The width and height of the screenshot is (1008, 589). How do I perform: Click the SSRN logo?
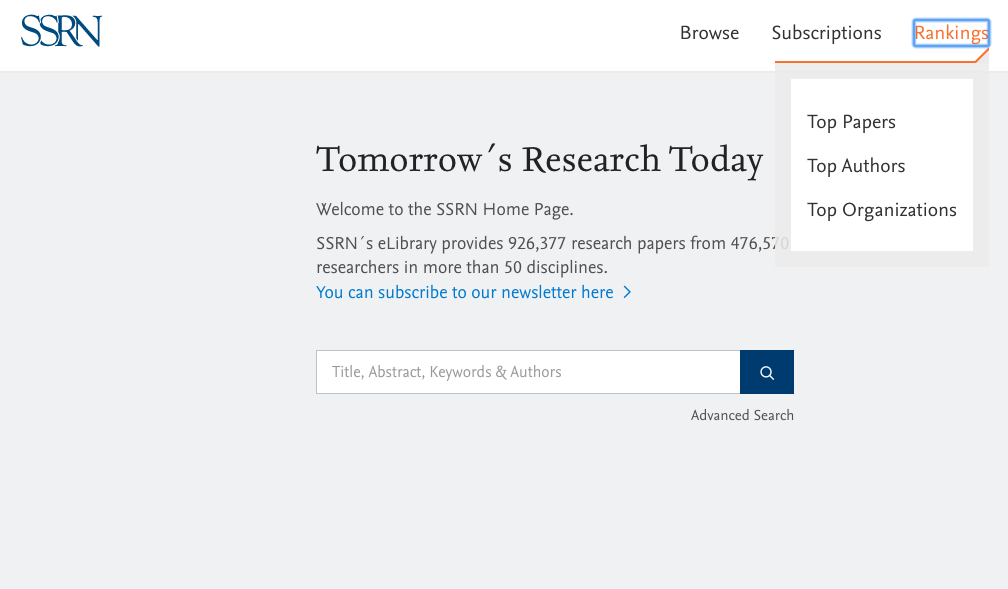point(61,31)
